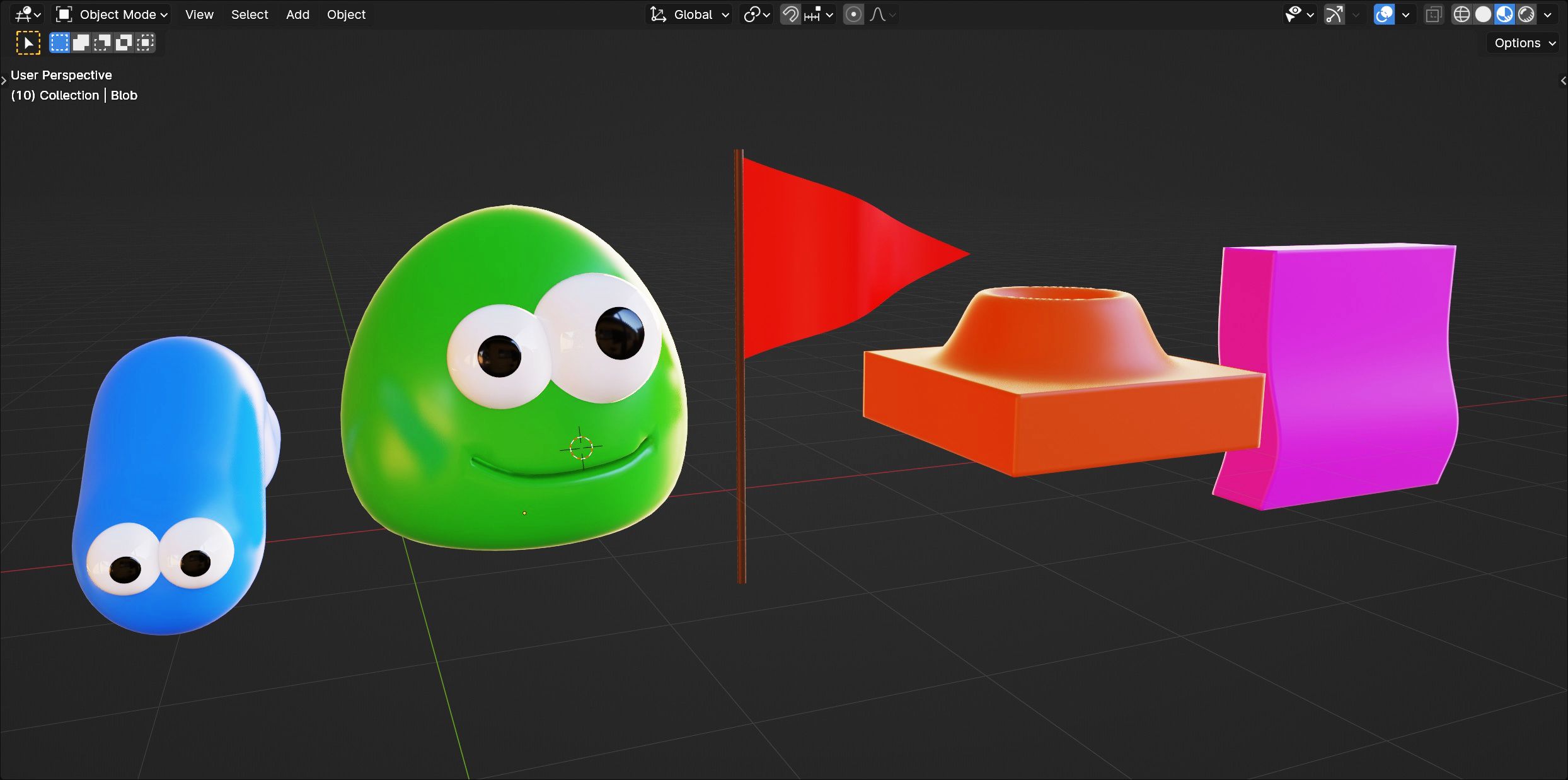Expand the Options dropdown
Viewport: 1568px width, 780px height.
coord(1525,43)
